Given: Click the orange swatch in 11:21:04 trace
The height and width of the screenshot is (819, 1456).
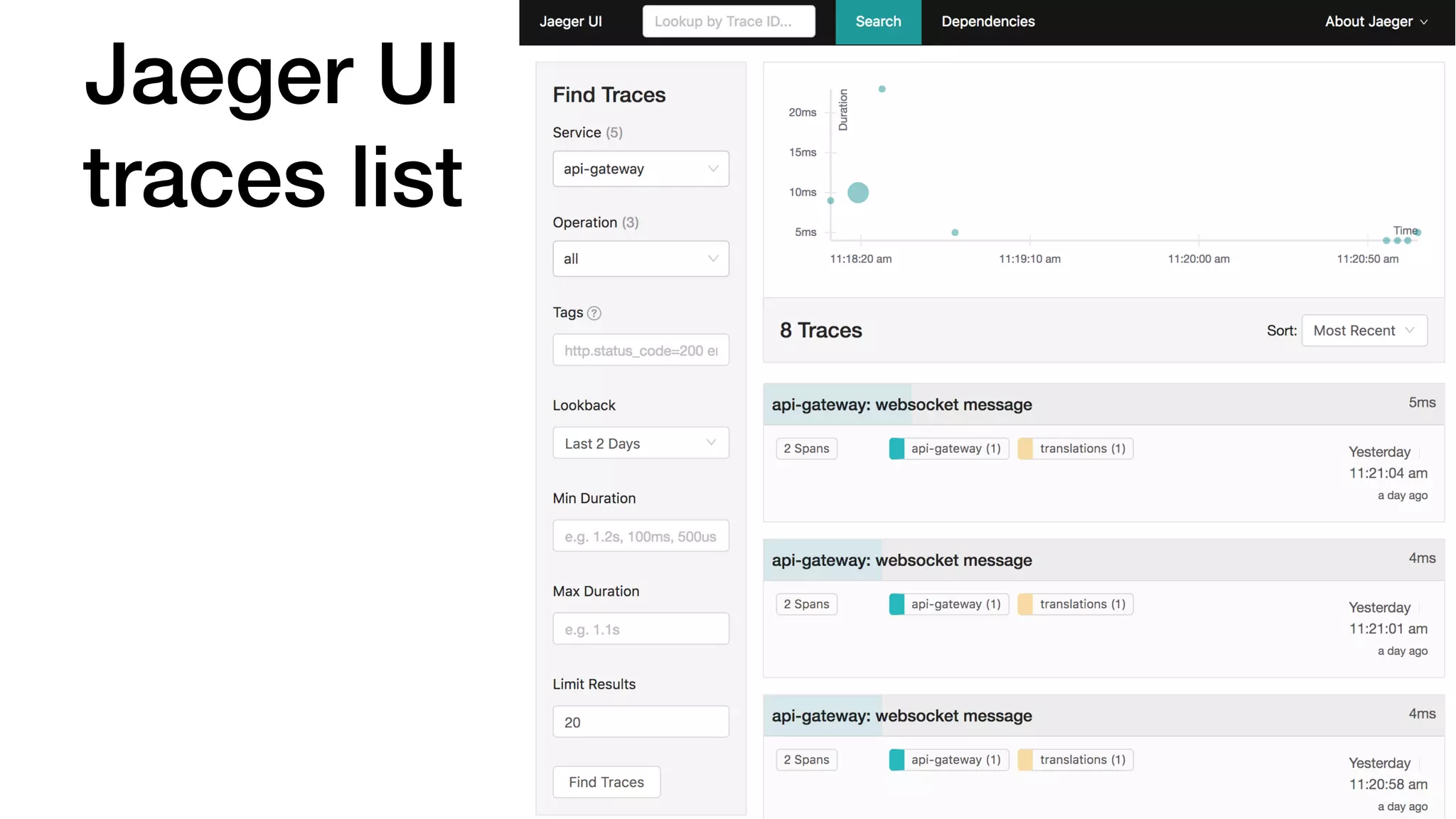Looking at the screenshot, I should pos(1025,449).
